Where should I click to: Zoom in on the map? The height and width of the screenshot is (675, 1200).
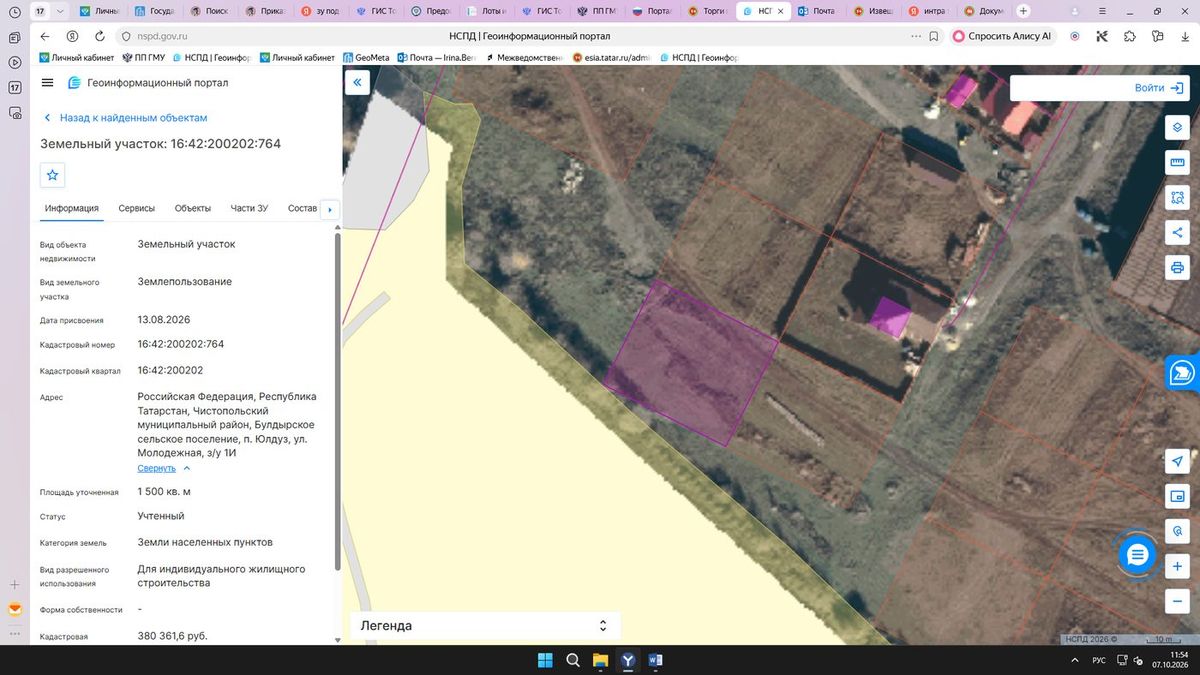[1177, 566]
